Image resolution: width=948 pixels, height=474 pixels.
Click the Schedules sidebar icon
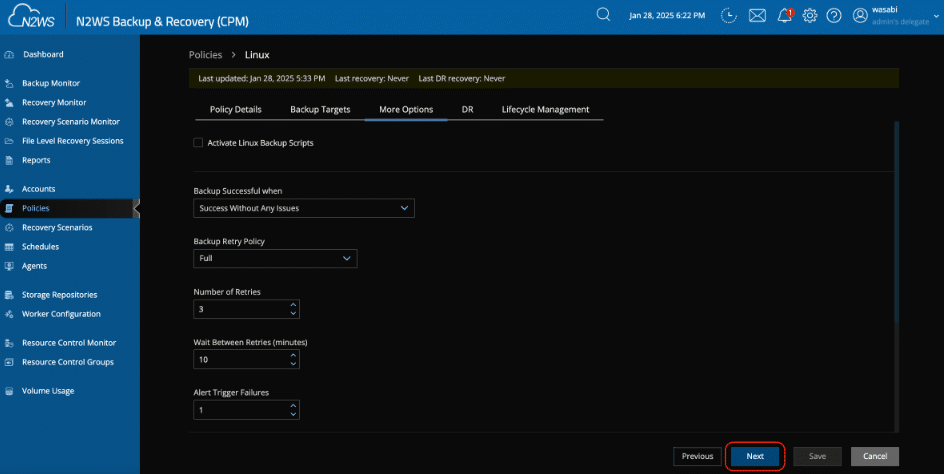(8, 247)
